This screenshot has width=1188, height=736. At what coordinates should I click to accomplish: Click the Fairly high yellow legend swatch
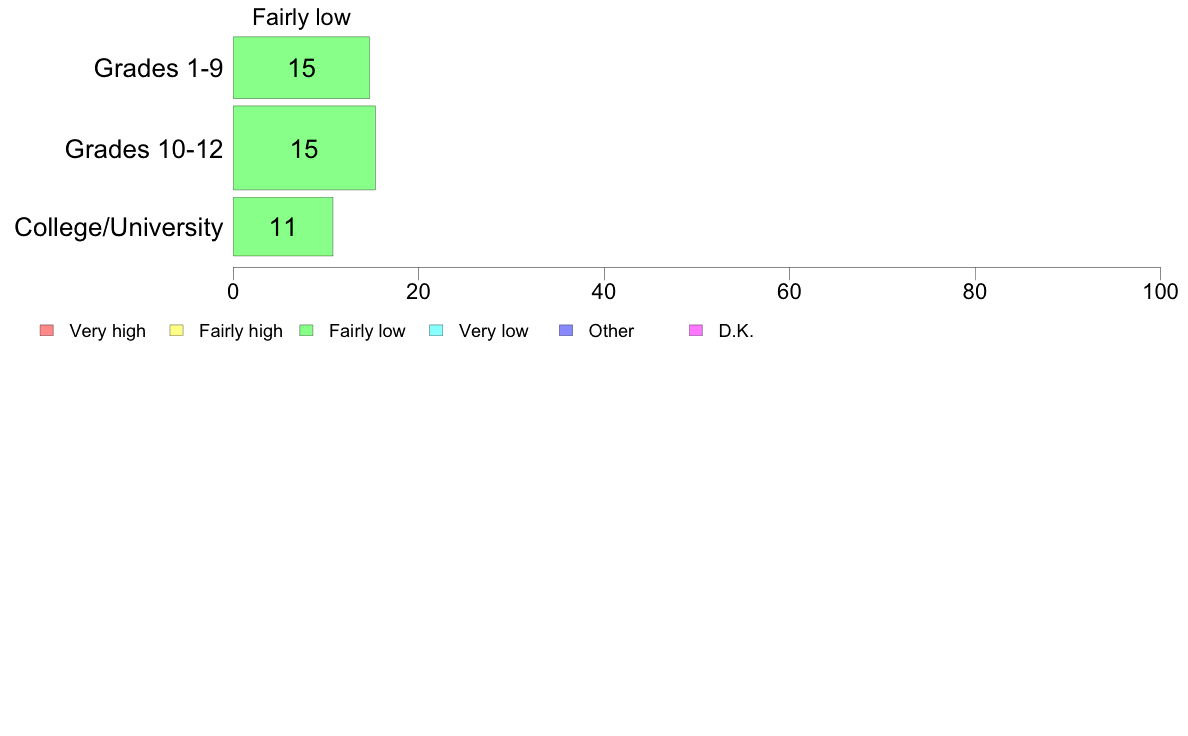click(177, 330)
